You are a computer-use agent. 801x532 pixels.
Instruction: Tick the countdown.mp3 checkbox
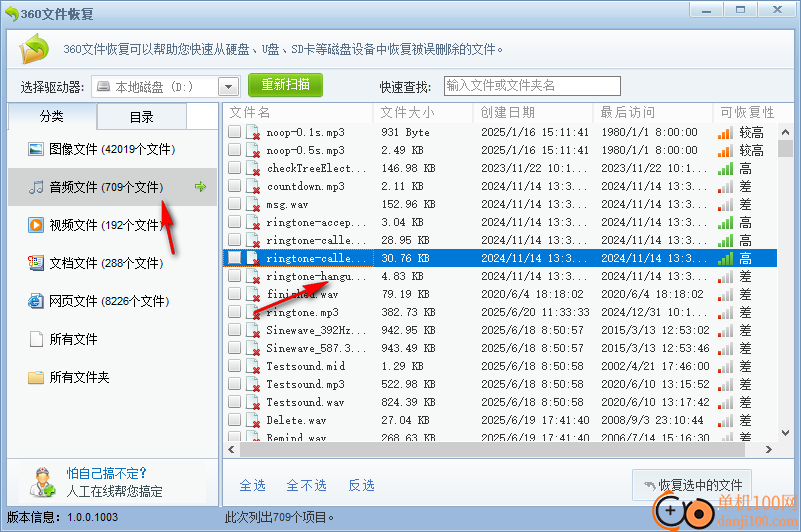click(x=234, y=186)
